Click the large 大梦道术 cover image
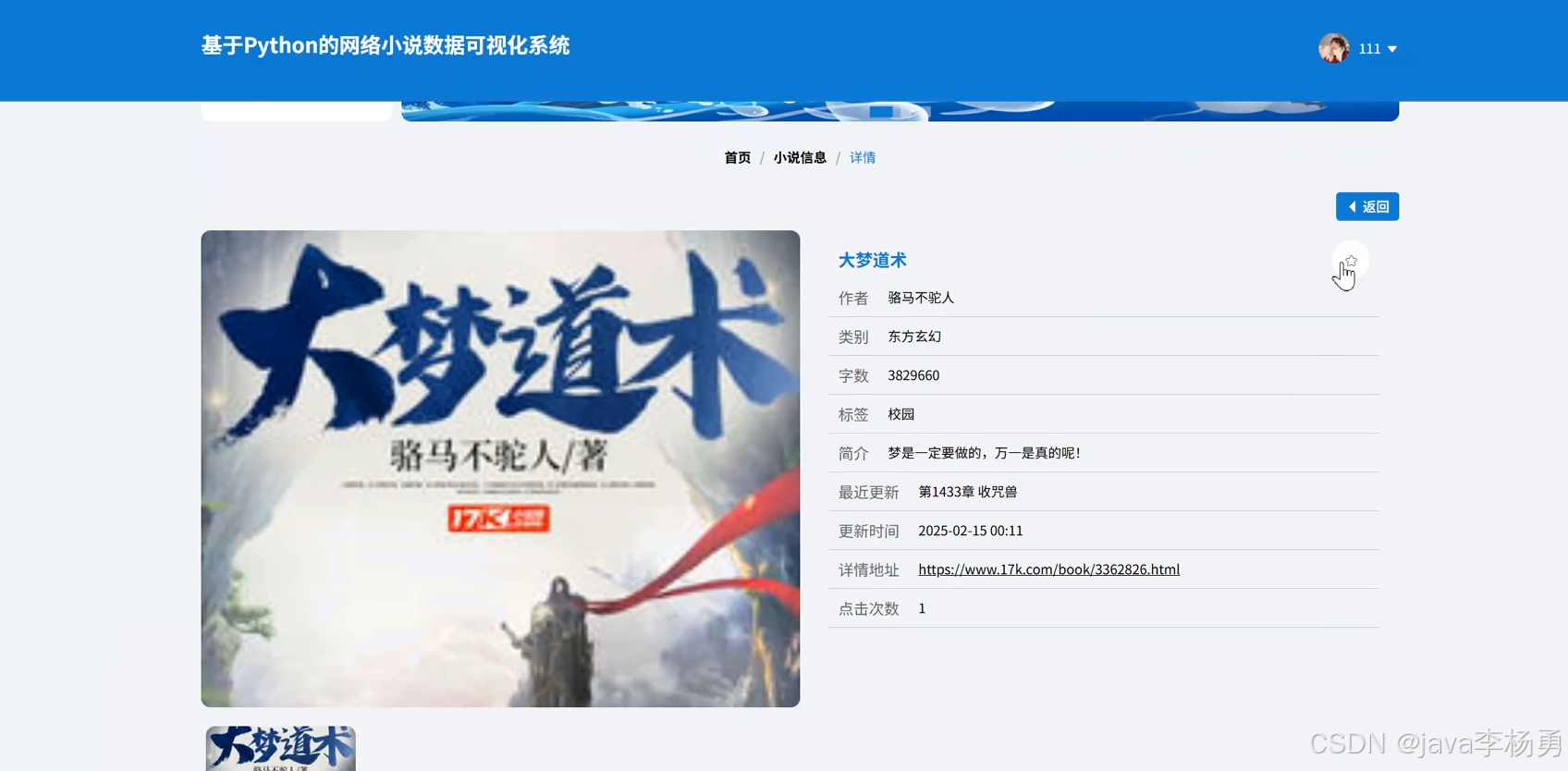Image resolution: width=1568 pixels, height=771 pixels. (x=500, y=469)
